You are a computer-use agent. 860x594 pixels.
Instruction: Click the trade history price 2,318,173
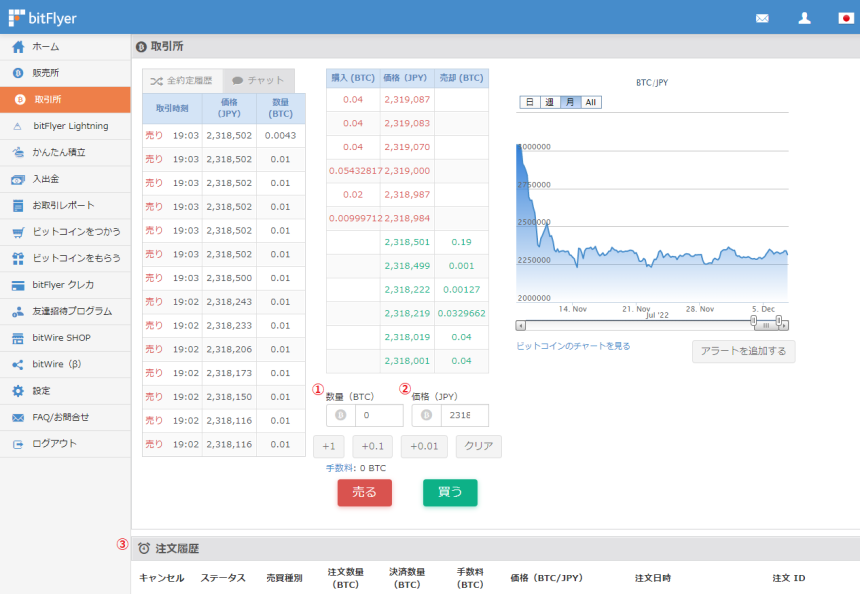229,374
